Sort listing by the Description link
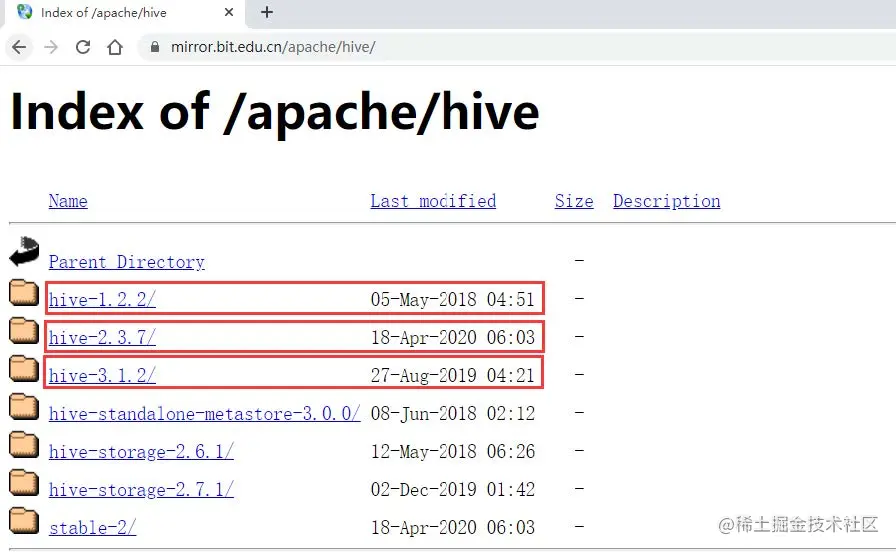The image size is (896, 552). click(x=667, y=201)
